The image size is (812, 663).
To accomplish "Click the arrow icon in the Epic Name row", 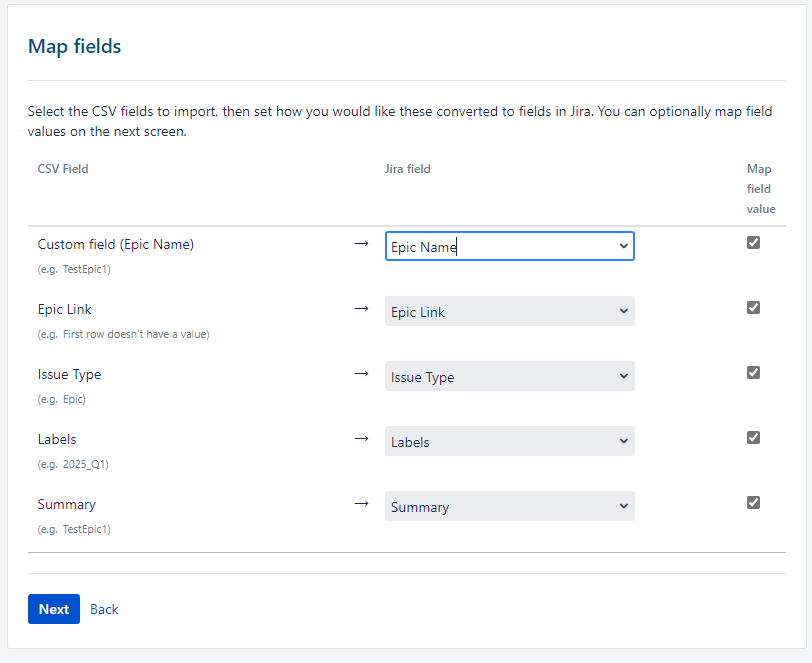I will (x=361, y=243).
